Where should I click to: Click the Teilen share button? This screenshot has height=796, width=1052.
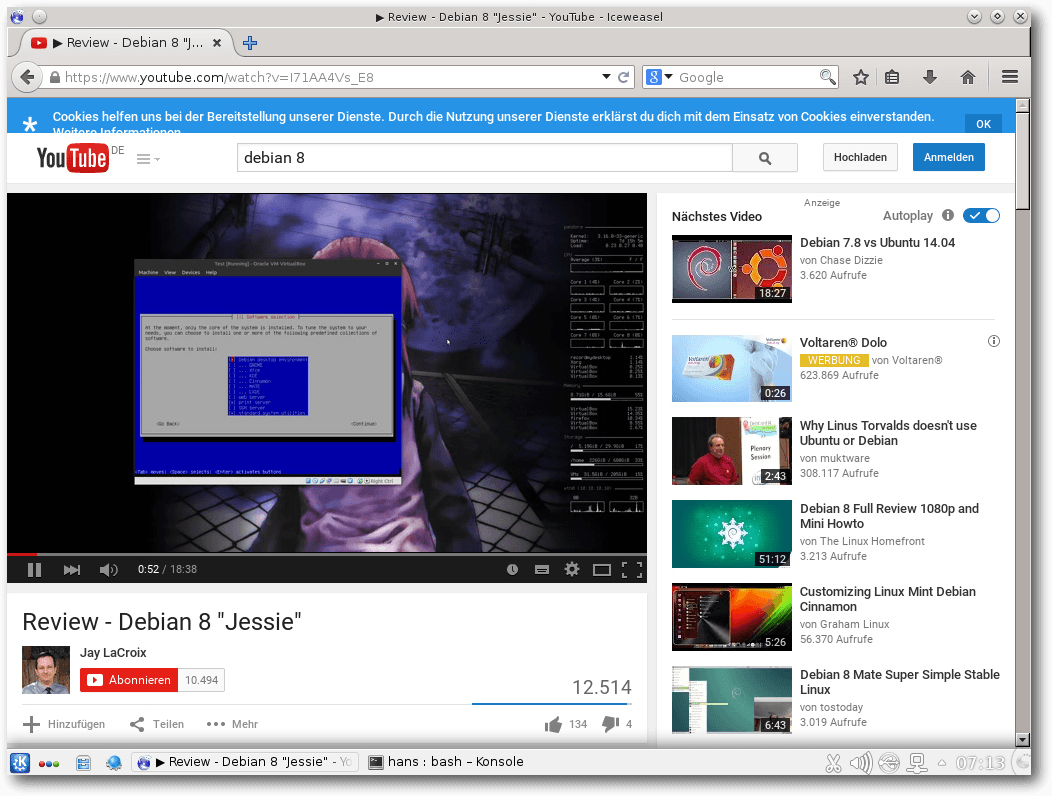(157, 724)
